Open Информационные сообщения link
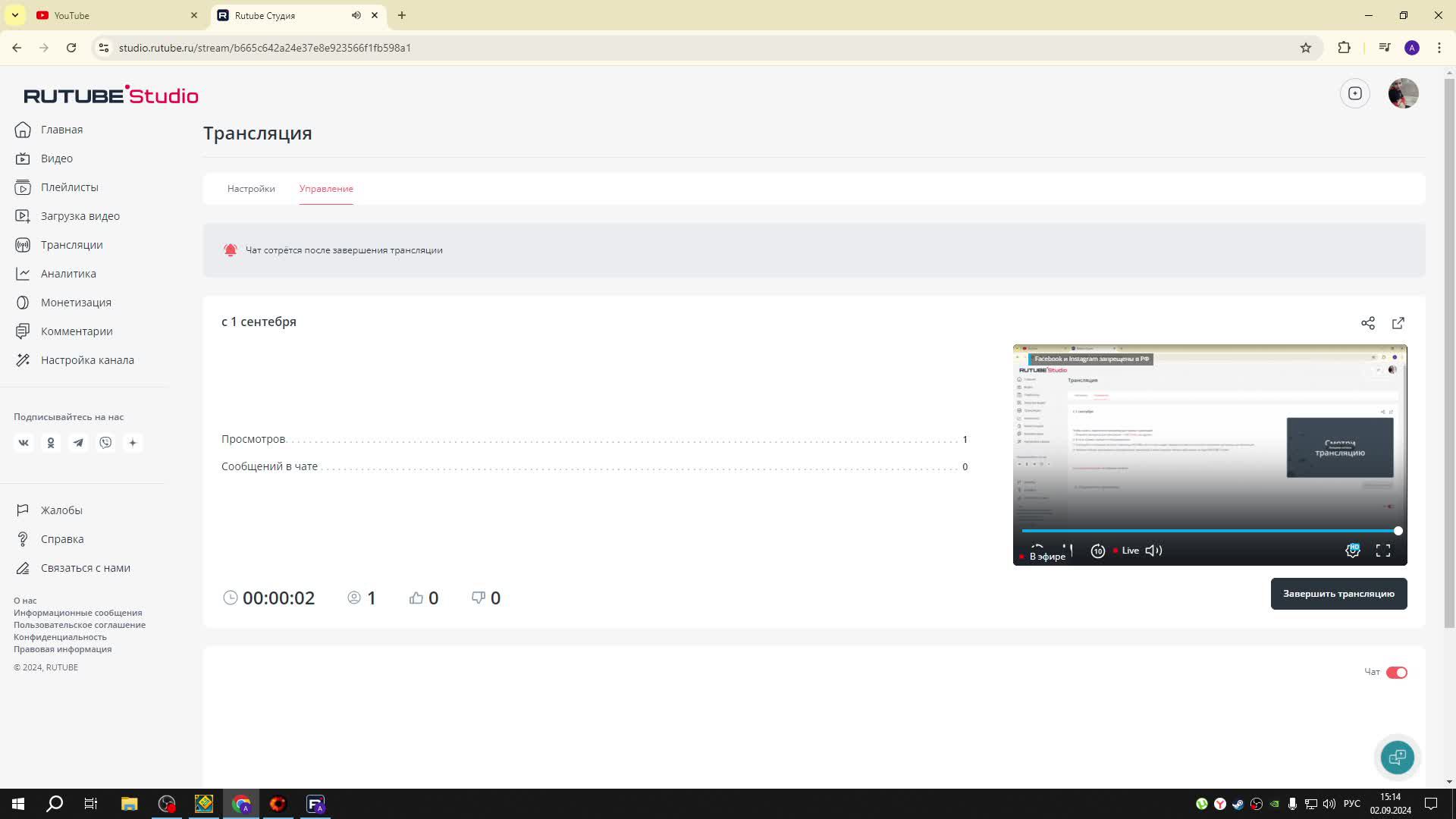 point(77,613)
